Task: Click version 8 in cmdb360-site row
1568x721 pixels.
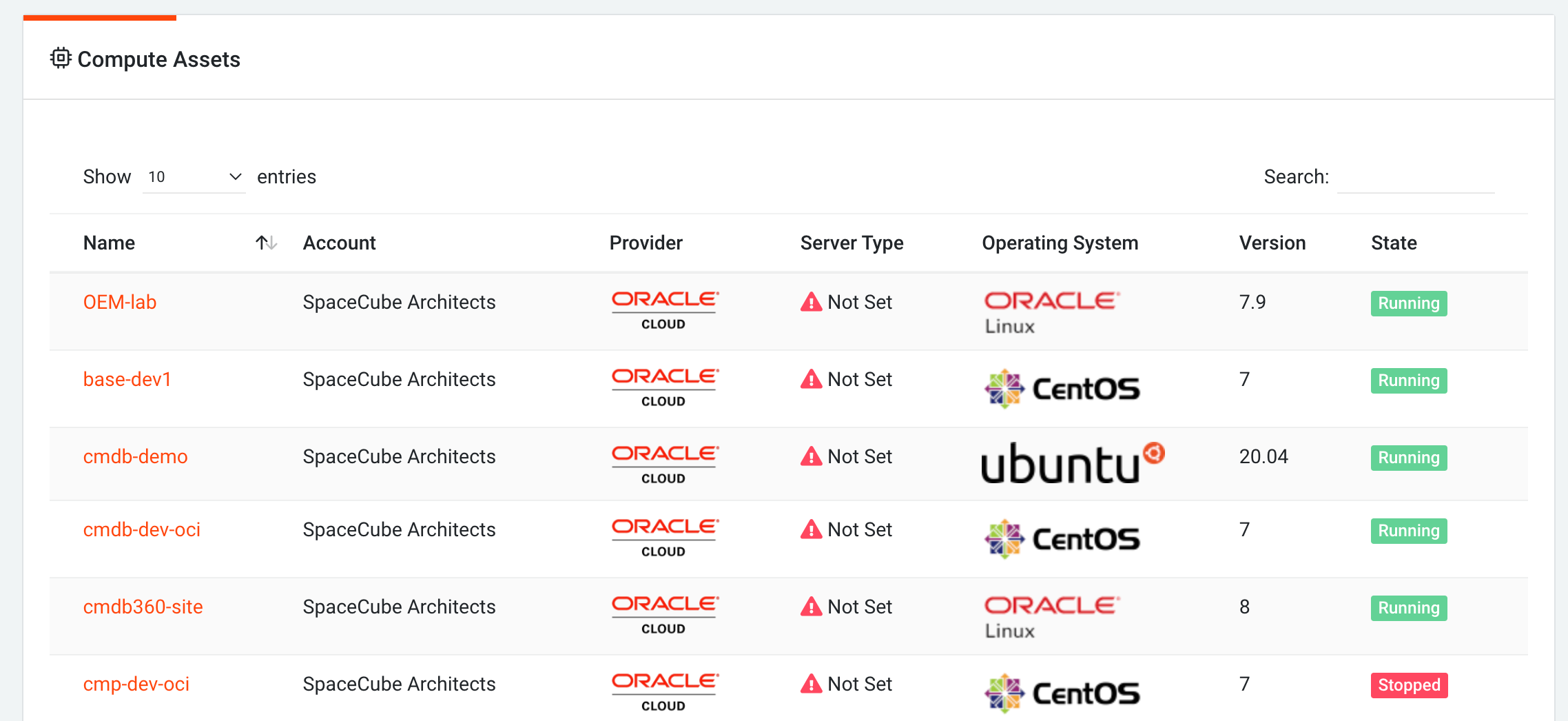Action: (1244, 607)
